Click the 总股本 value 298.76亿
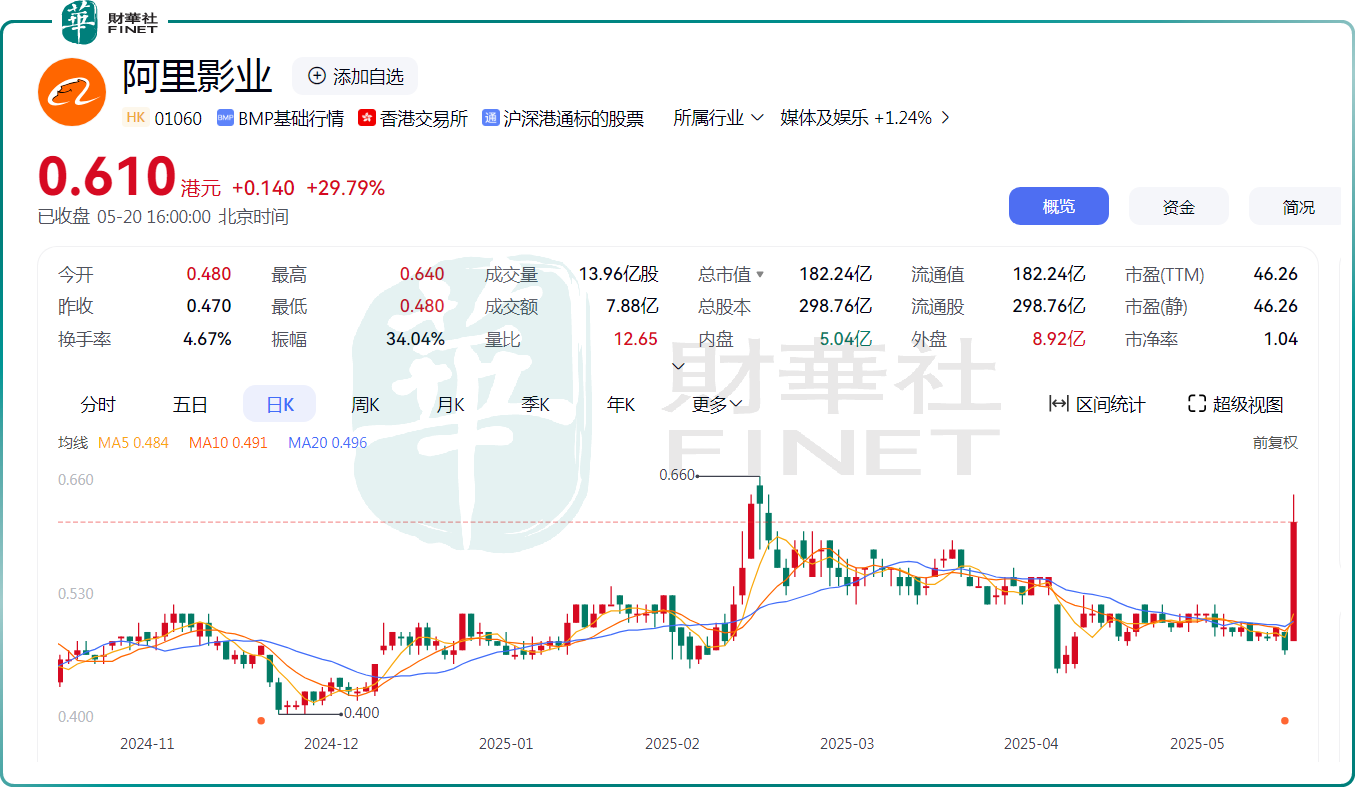Image resolution: width=1355 pixels, height=807 pixels. (x=835, y=306)
